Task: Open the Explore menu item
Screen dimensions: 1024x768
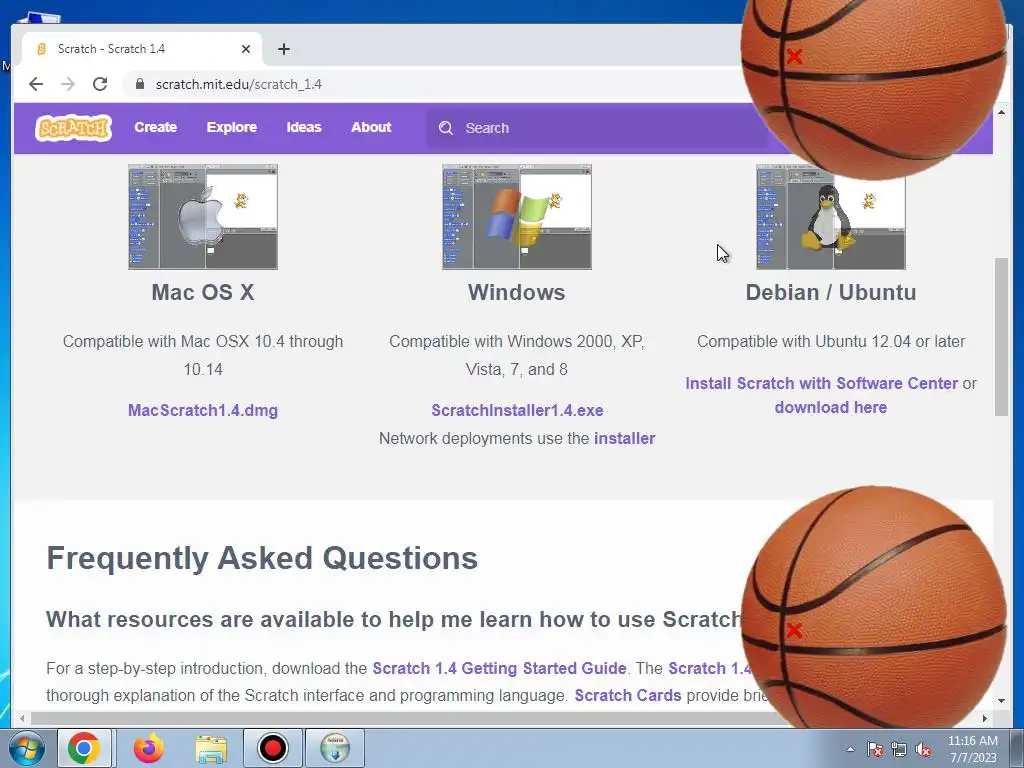Action: 232,127
